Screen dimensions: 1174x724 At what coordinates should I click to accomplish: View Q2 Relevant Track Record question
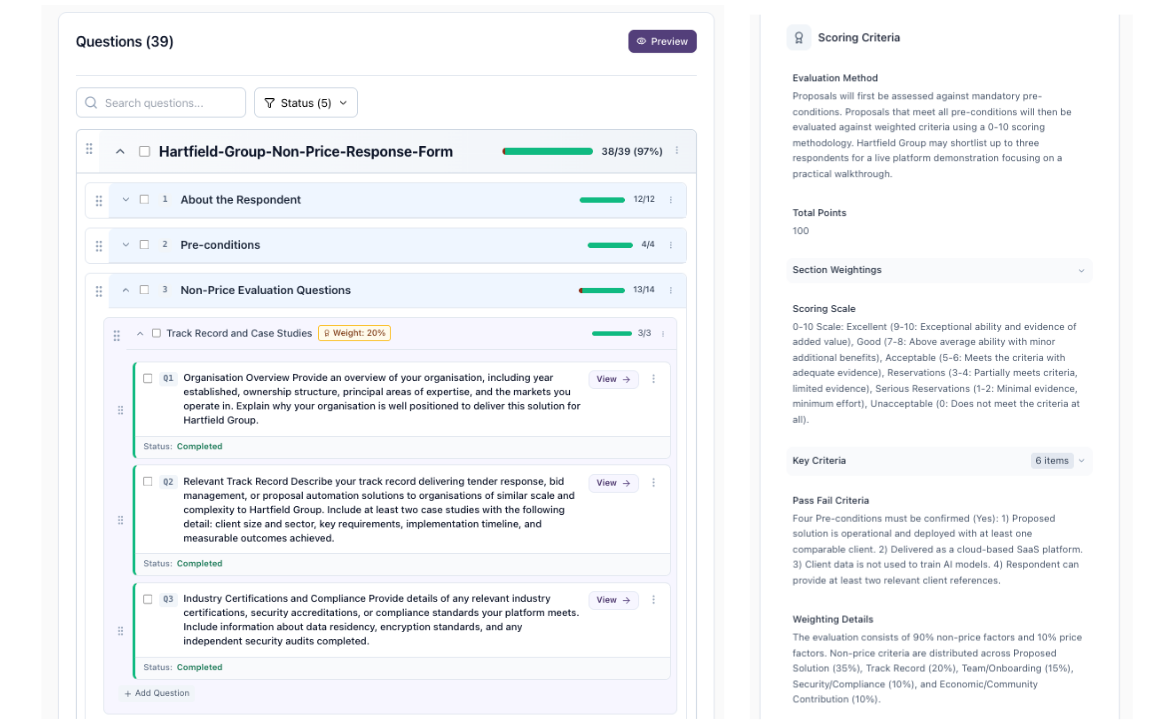613,483
